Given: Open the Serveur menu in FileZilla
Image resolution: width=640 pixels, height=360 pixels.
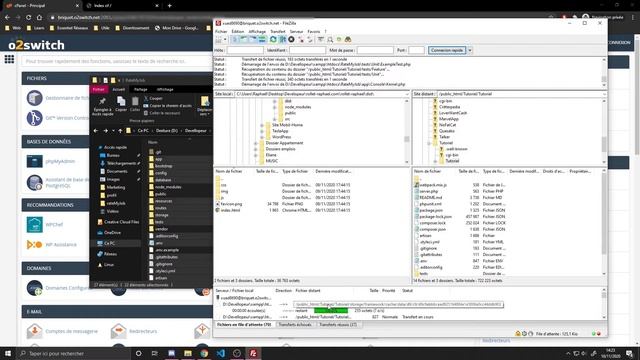Looking at the screenshot, I should (296, 31).
